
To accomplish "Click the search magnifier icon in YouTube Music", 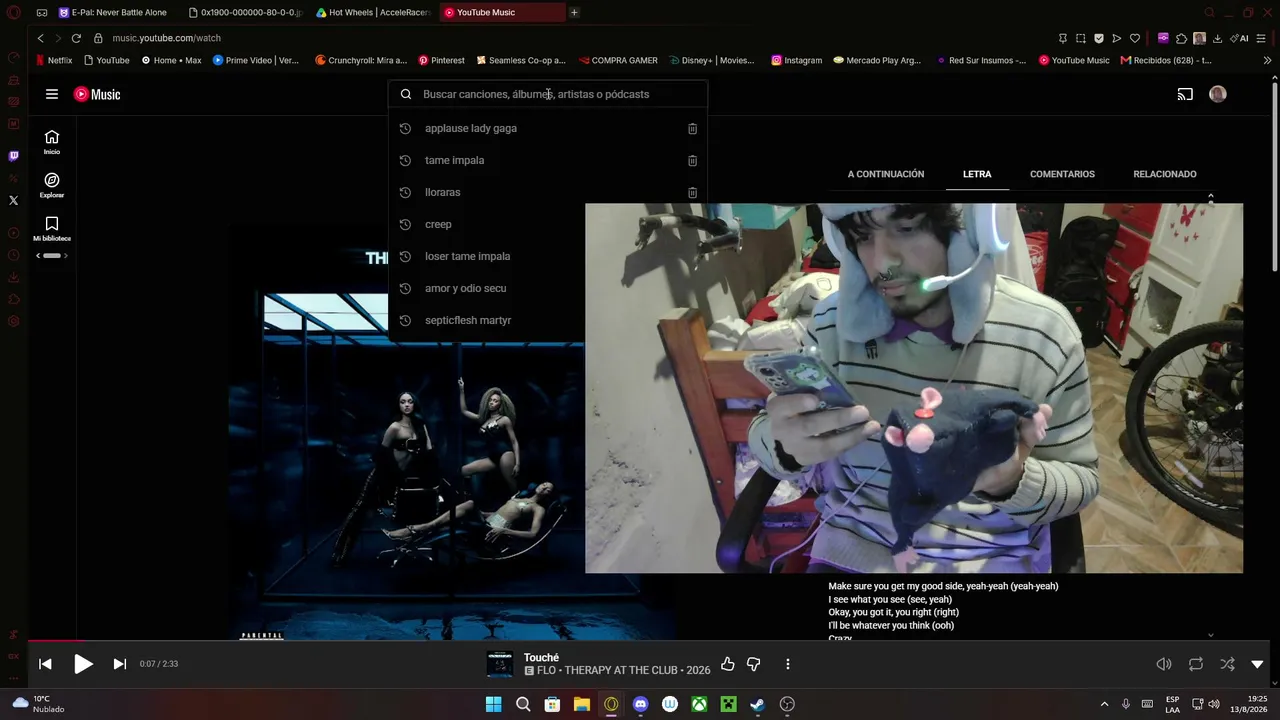I will click(406, 94).
